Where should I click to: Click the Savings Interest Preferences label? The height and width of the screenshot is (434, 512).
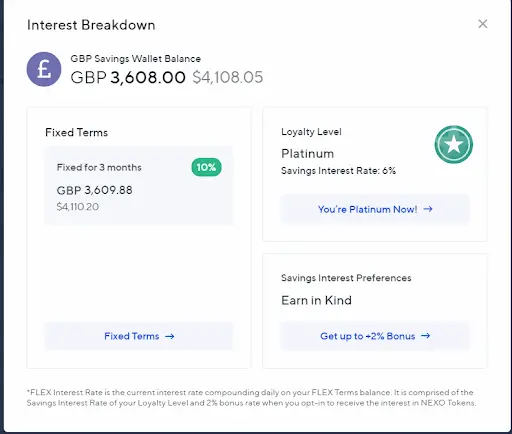tap(346, 278)
